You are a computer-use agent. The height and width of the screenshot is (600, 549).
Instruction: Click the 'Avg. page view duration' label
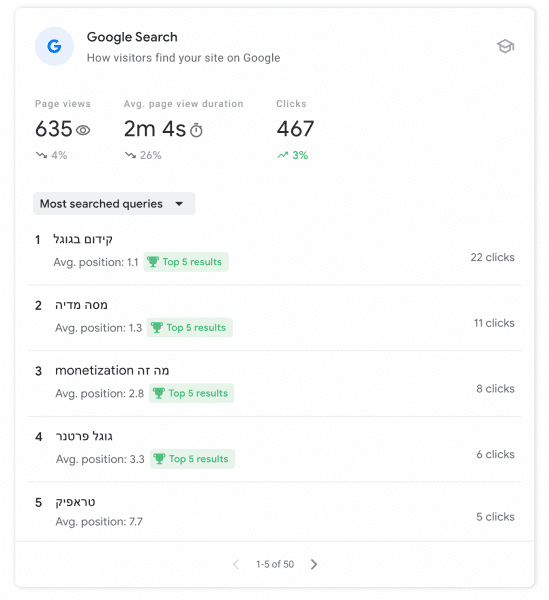pyautogui.click(x=183, y=104)
